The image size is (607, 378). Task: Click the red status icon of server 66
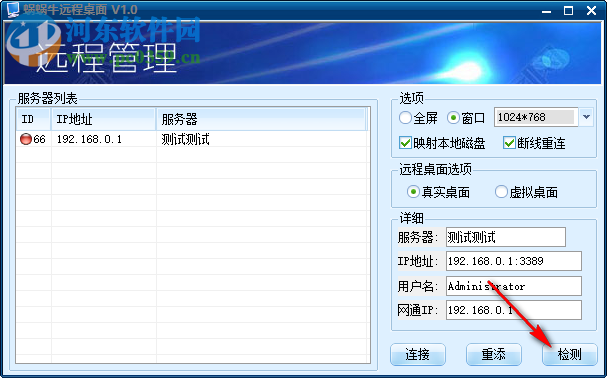(x=26, y=139)
